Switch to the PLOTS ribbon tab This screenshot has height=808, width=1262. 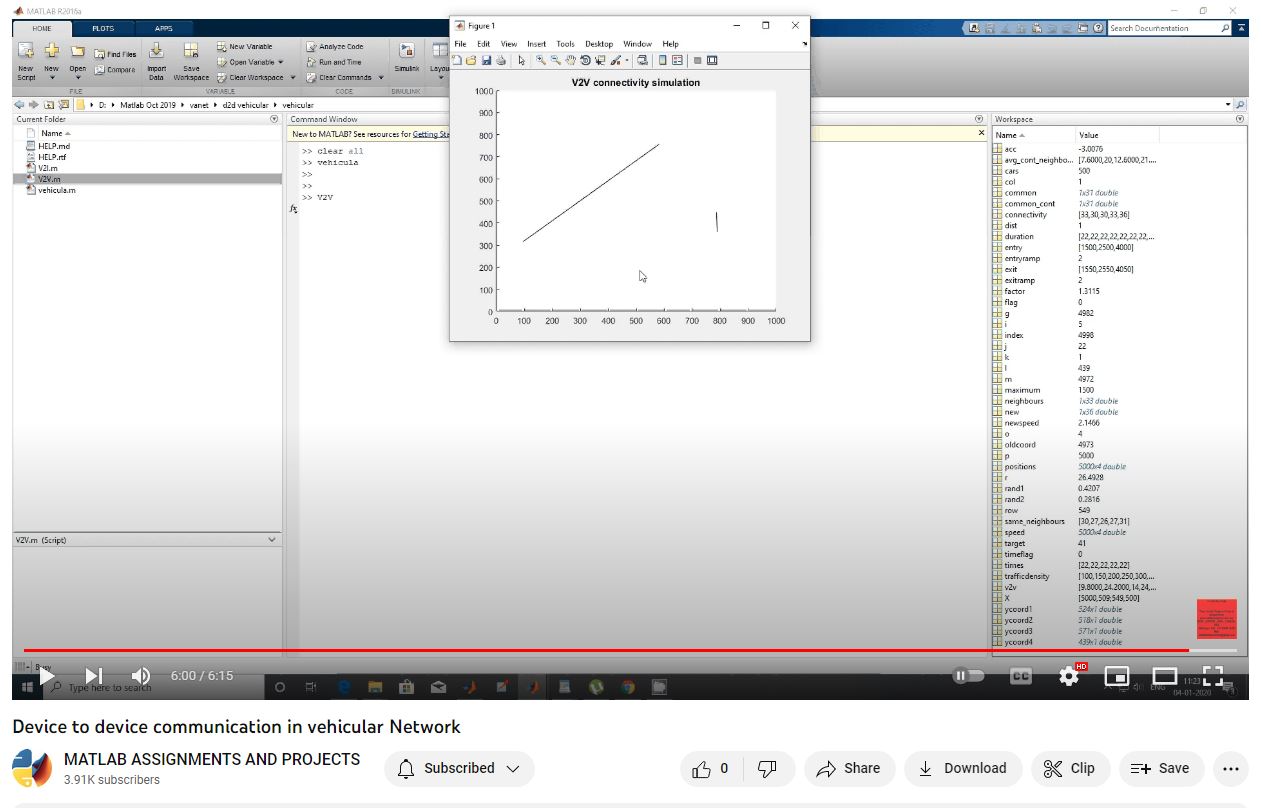tap(103, 29)
